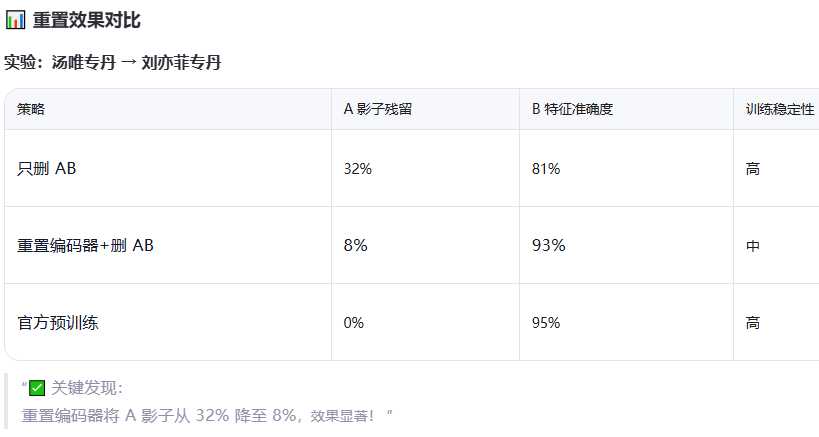
Task: Click 高 stability in the 只删 AB row
Action: pyautogui.click(x=753, y=169)
